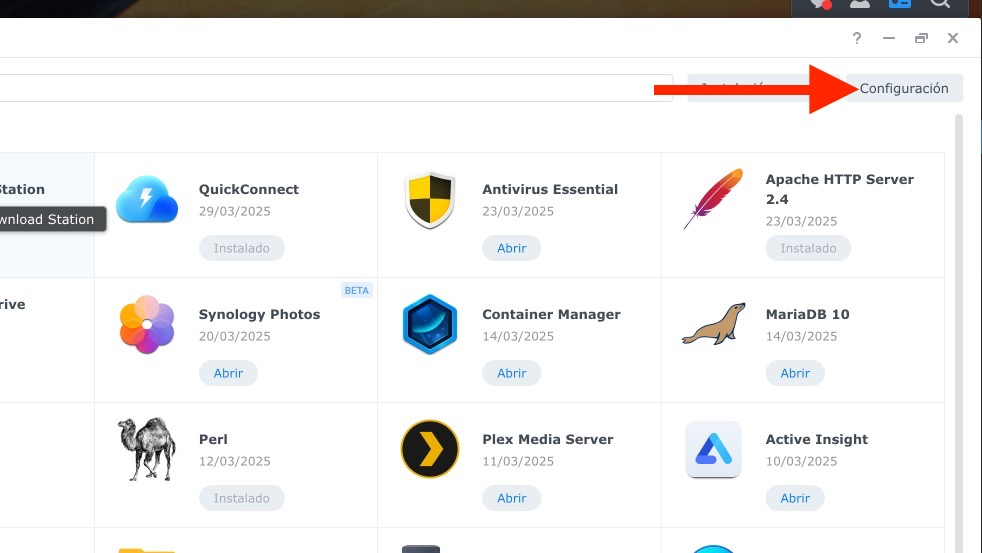Click Instalado under QuickConnect
Image resolution: width=982 pixels, height=553 pixels.
click(242, 248)
